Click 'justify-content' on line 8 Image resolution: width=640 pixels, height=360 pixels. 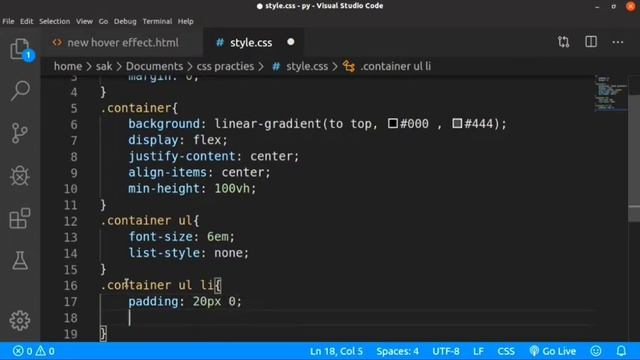pyautogui.click(x=182, y=156)
